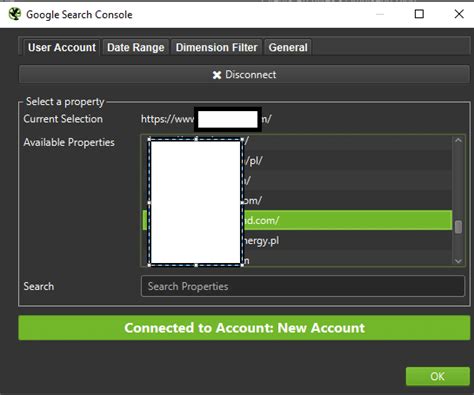
Task: Maximize the Google Search Console window
Action: pyautogui.click(x=419, y=14)
